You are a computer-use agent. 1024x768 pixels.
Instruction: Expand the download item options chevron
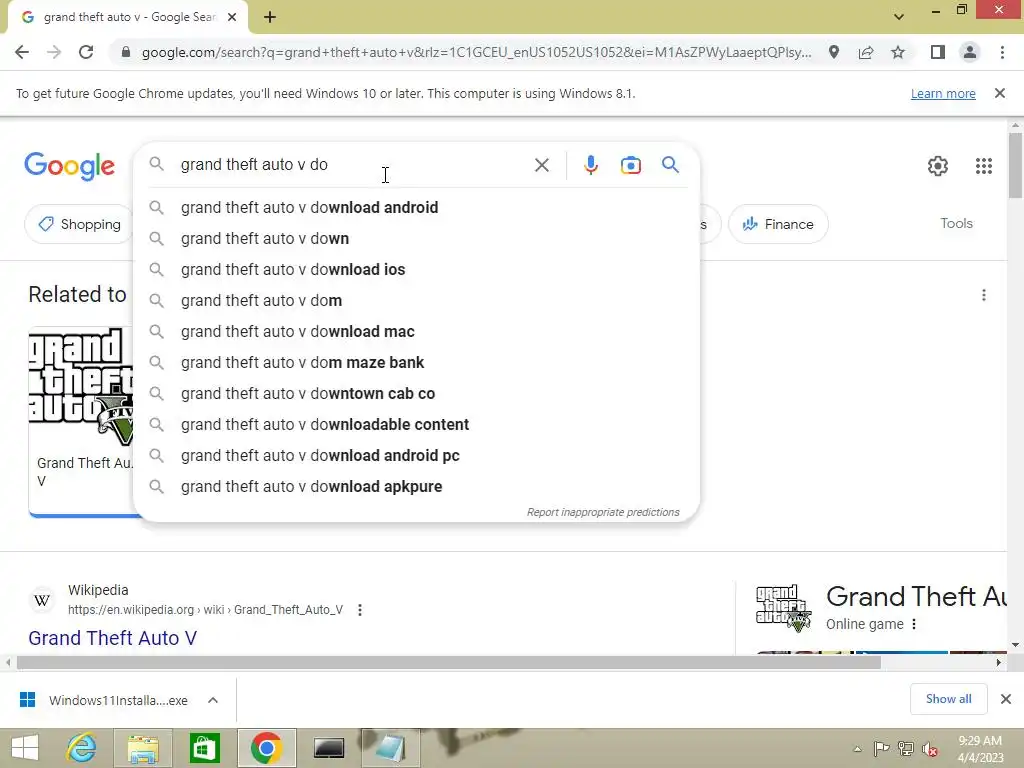[x=213, y=700]
